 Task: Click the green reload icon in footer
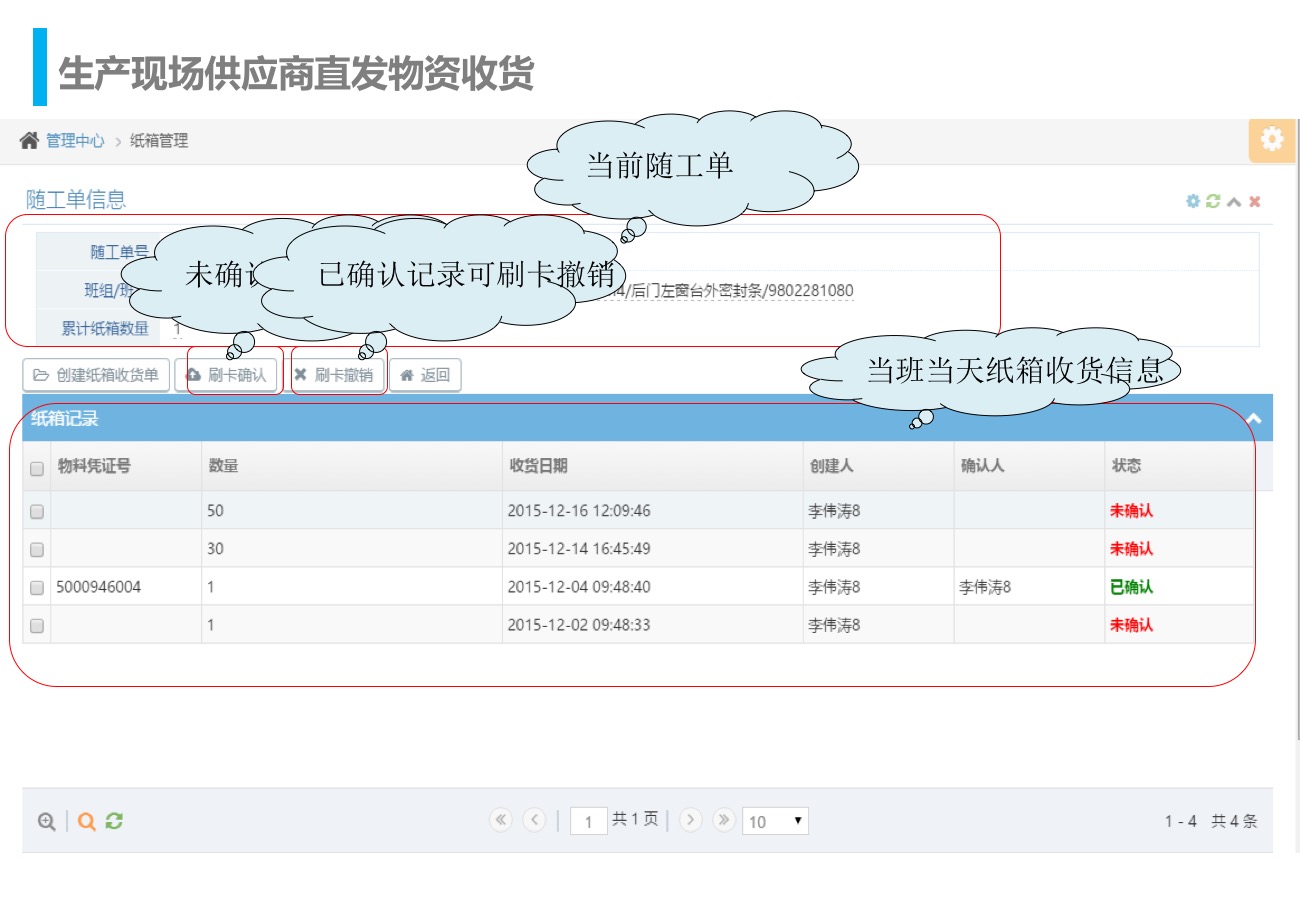(114, 821)
